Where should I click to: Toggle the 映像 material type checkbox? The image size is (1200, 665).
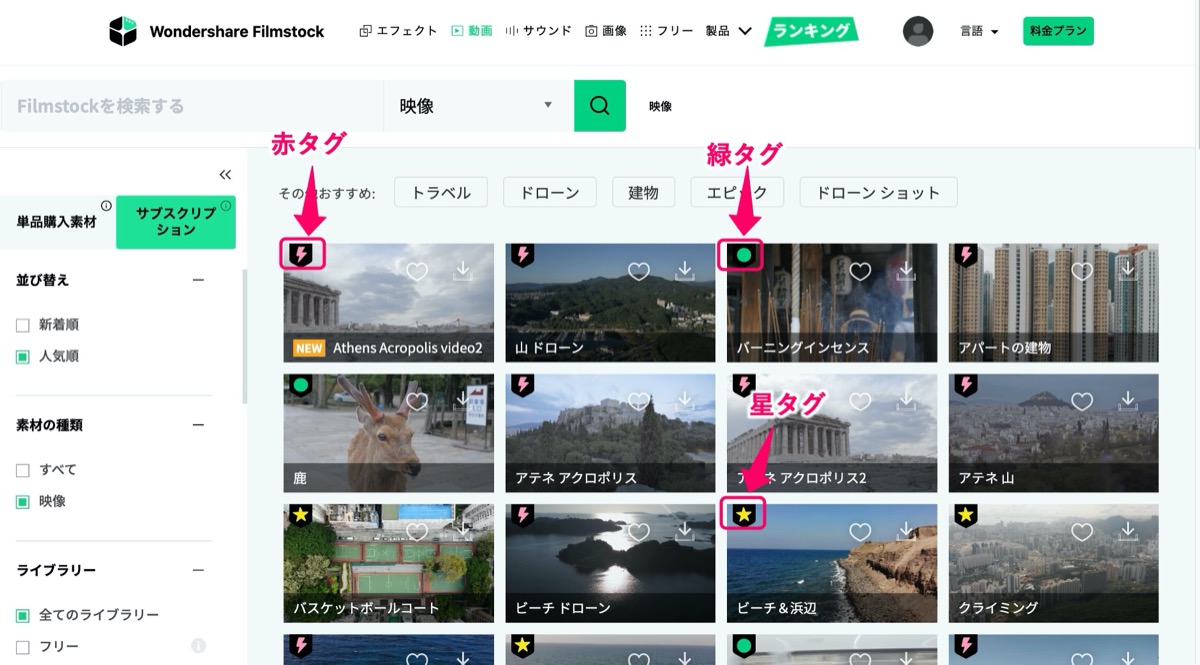point(23,501)
